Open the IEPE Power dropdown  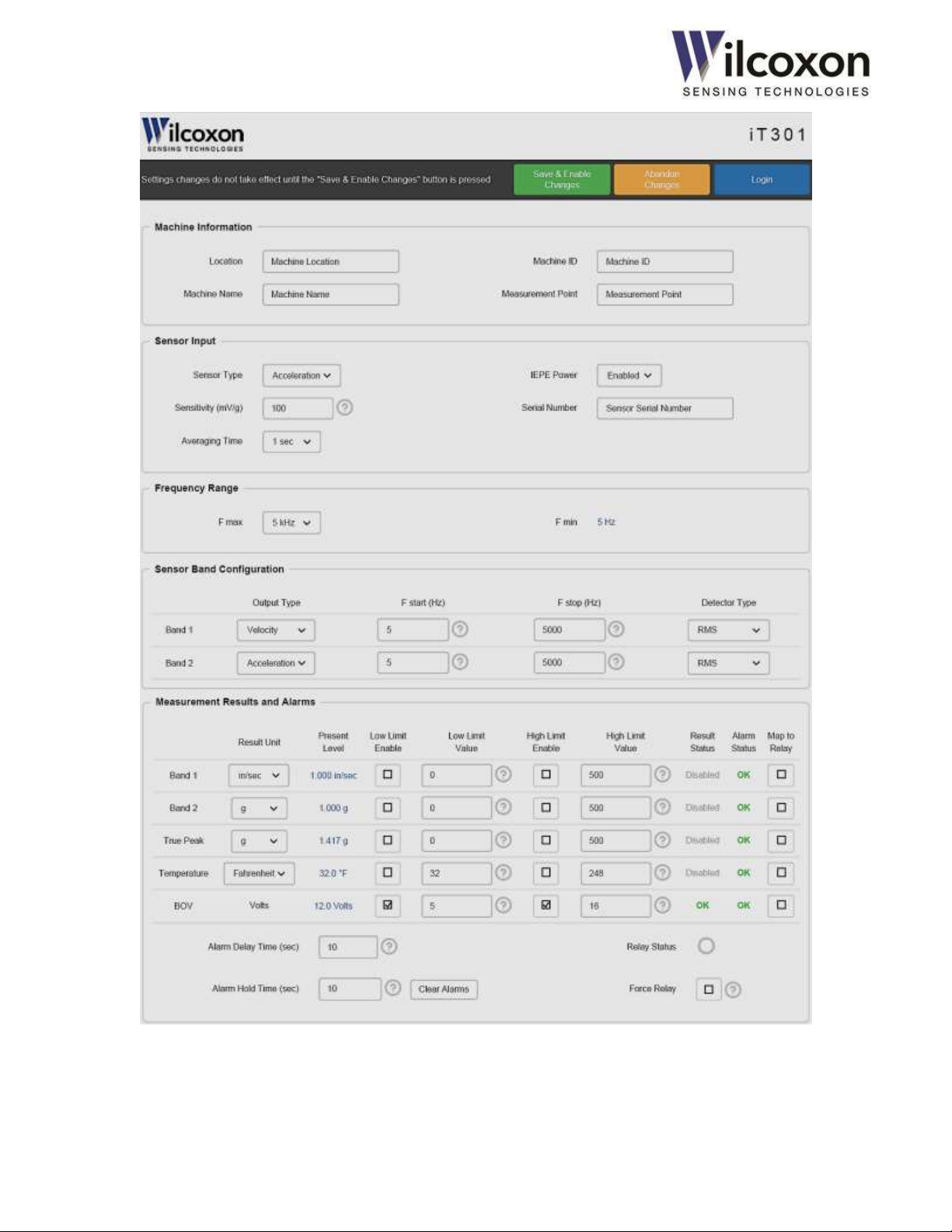629,375
